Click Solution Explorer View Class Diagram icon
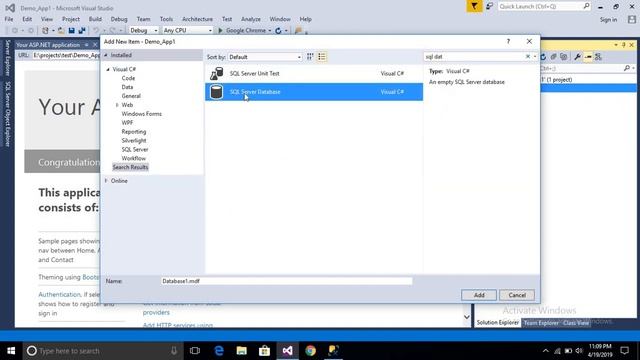 coord(598,57)
